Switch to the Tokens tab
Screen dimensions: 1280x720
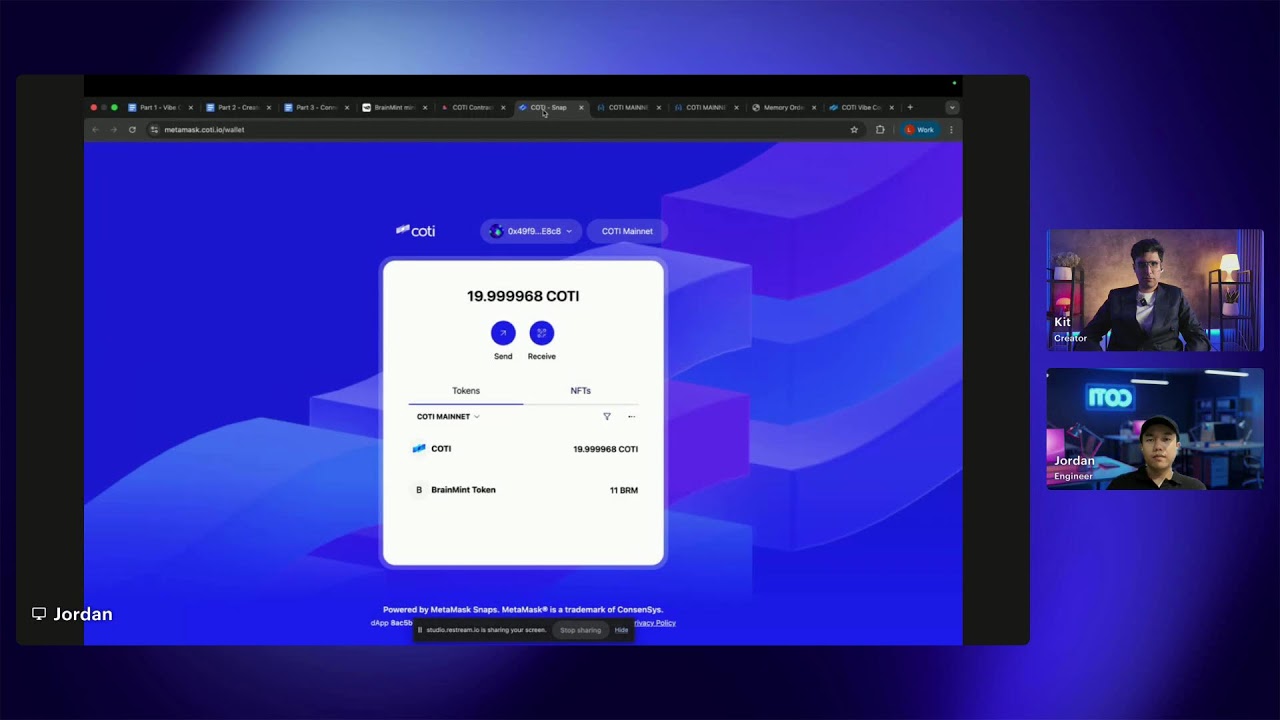pyautogui.click(x=466, y=391)
